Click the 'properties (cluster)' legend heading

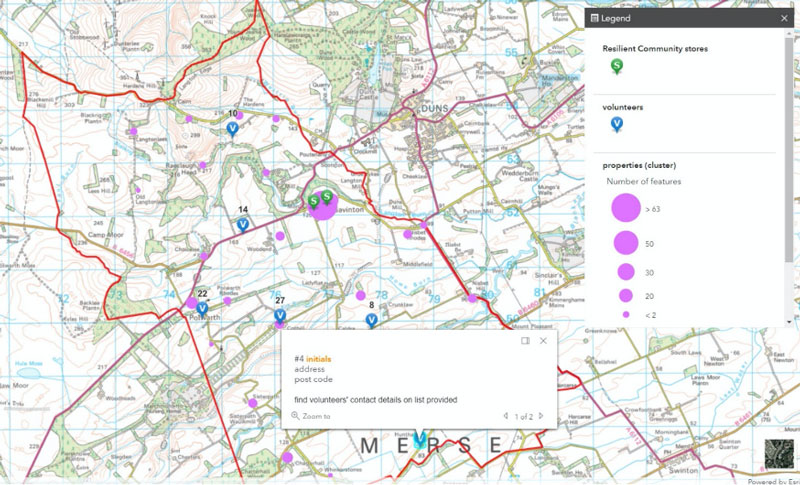pyautogui.click(x=639, y=166)
